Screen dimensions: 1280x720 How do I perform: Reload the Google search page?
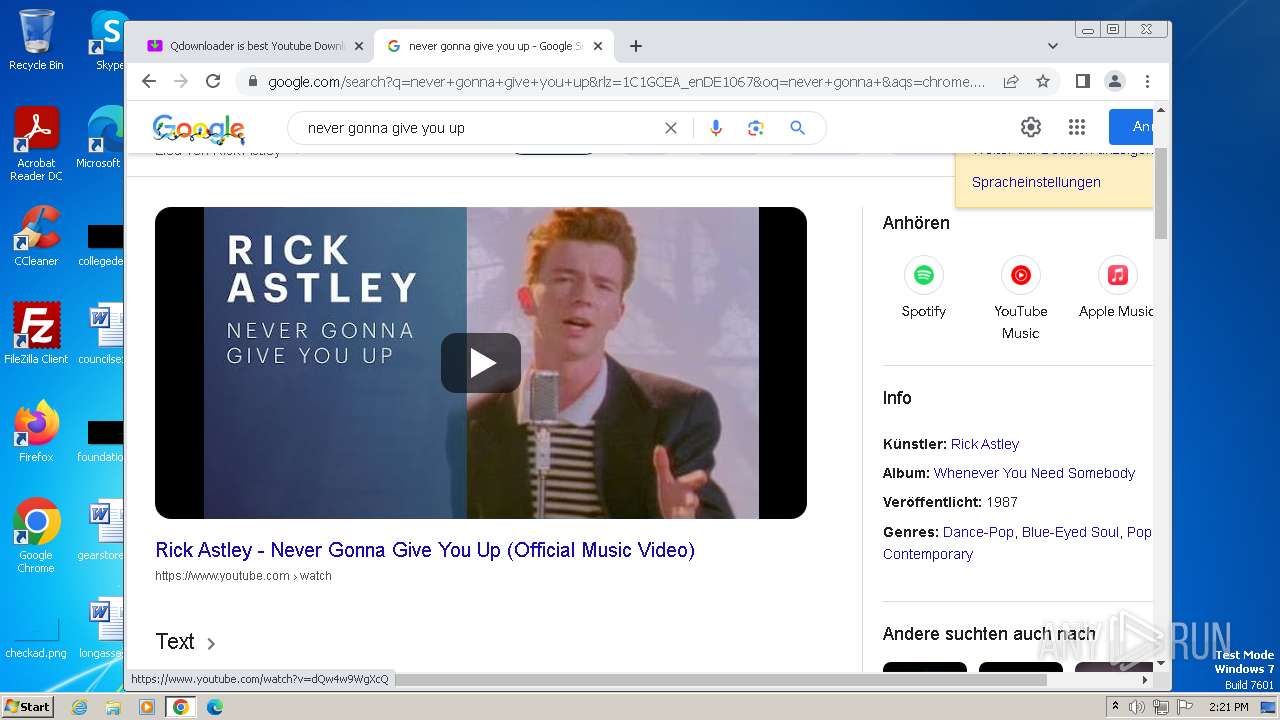pyautogui.click(x=213, y=81)
